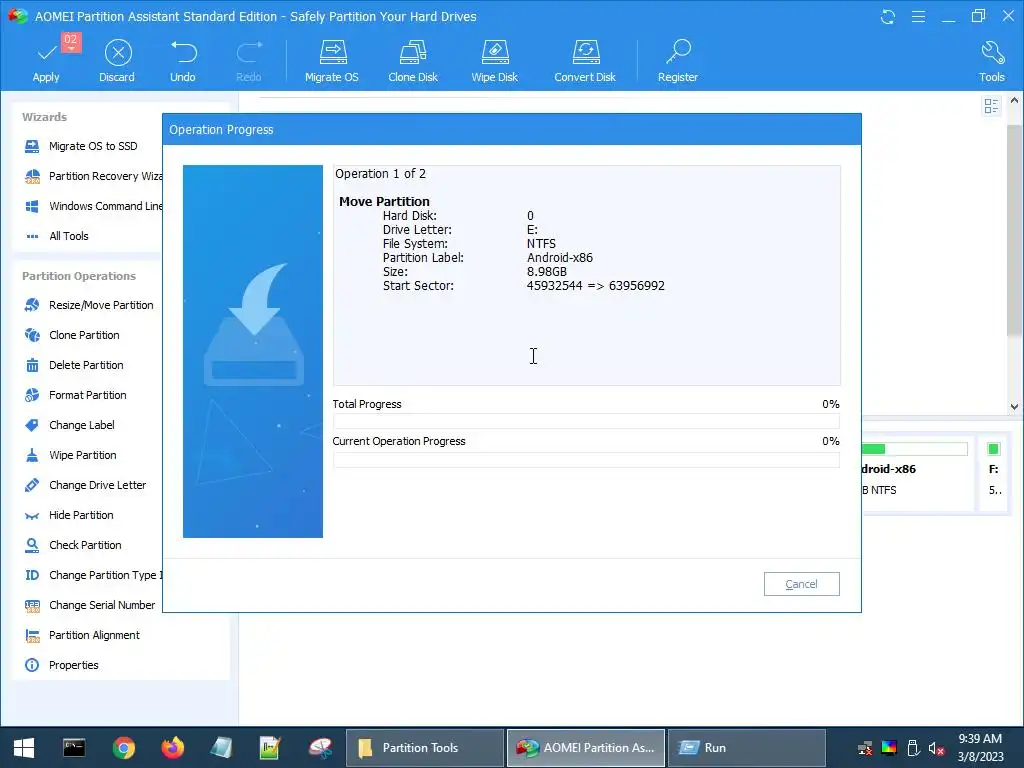Click the Operation 1 of 2 text
This screenshot has height=768, width=1024.
tap(381, 174)
